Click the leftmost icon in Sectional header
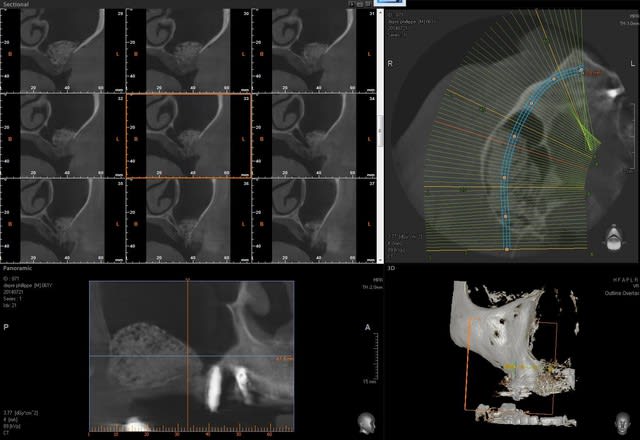The image size is (640, 440). pos(352,4)
